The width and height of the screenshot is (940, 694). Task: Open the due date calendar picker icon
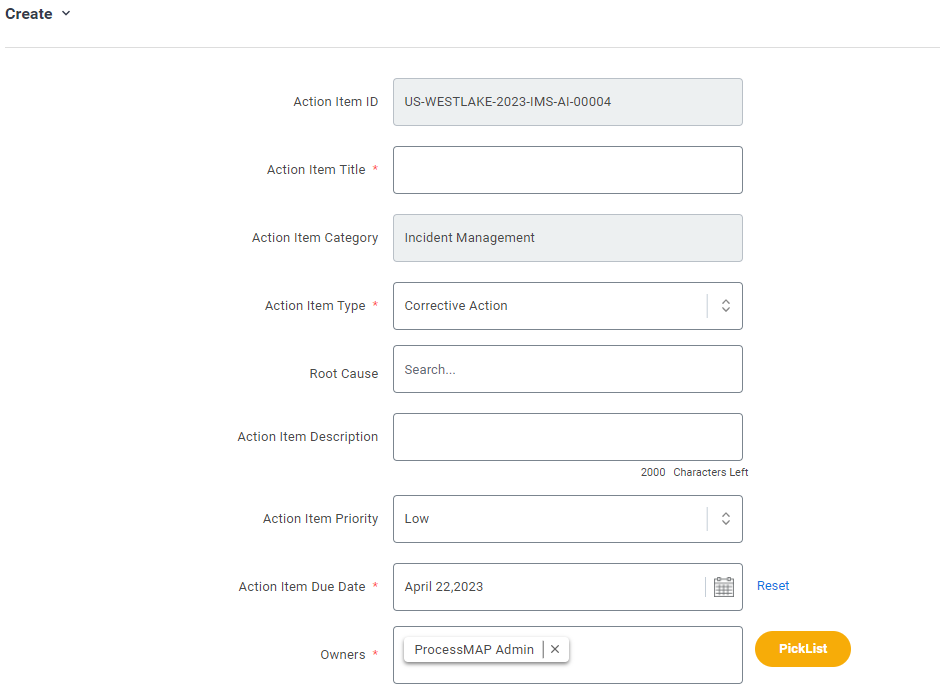tap(724, 587)
